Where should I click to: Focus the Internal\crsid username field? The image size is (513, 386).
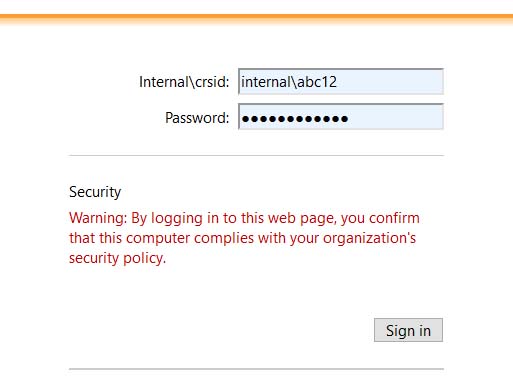pyautogui.click(x=341, y=82)
